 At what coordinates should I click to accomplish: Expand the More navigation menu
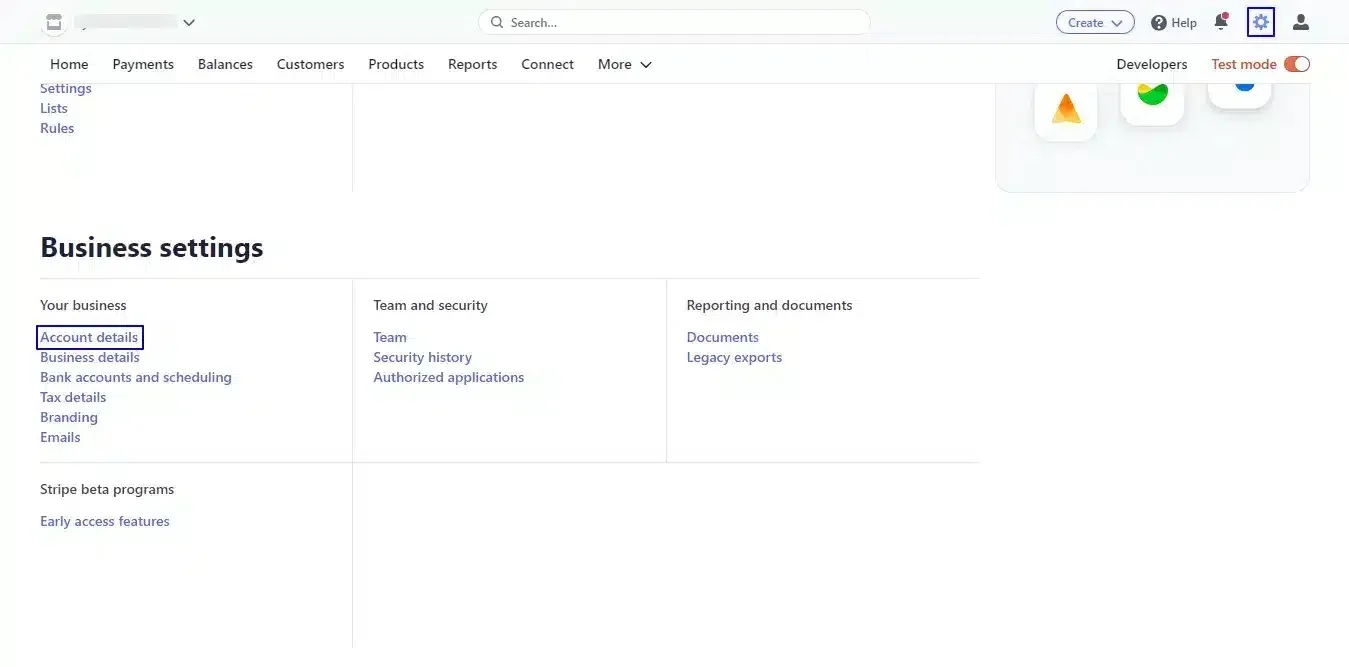coord(623,64)
